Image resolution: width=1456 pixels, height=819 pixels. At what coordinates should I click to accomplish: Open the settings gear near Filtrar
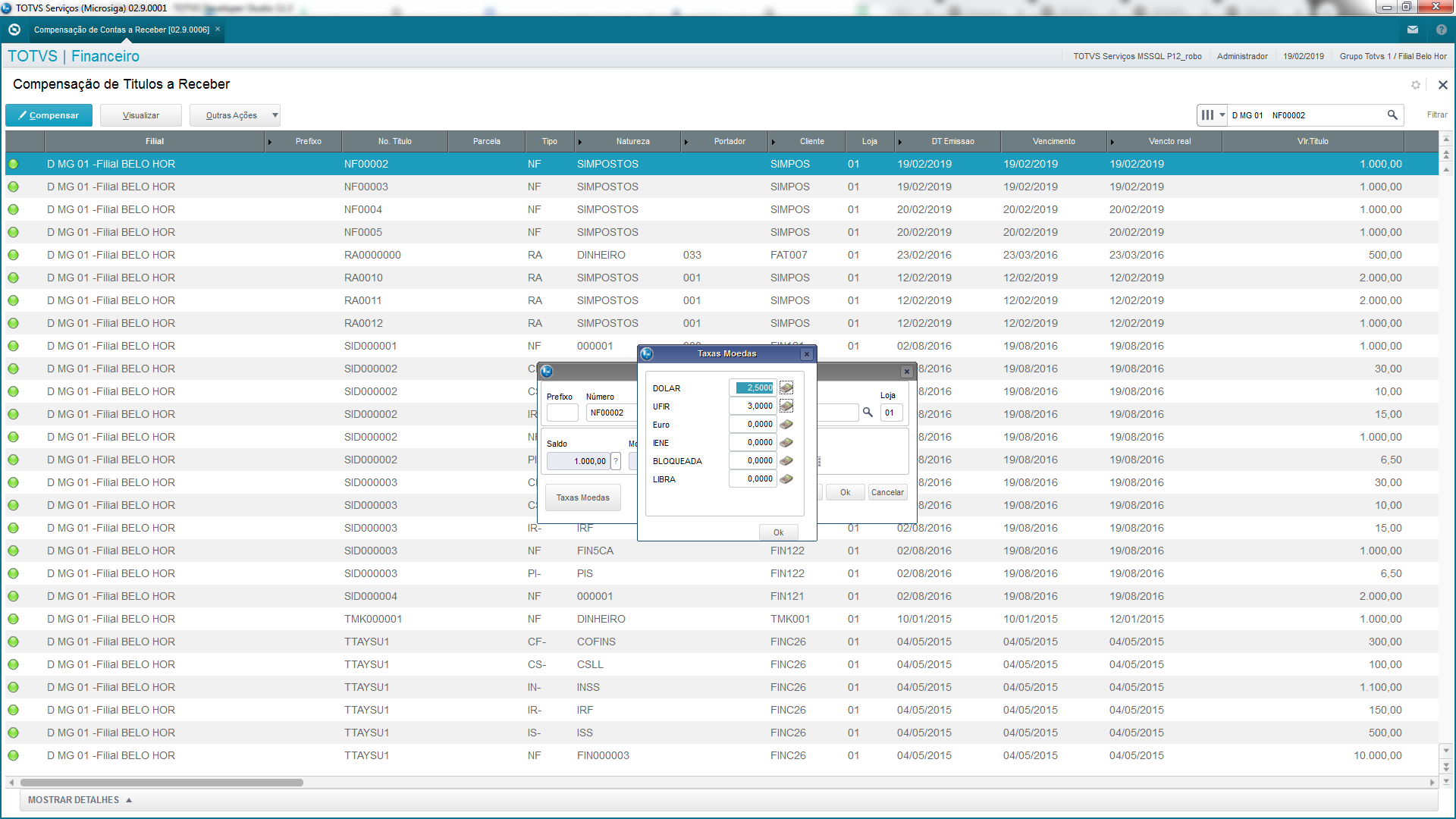click(x=1416, y=85)
